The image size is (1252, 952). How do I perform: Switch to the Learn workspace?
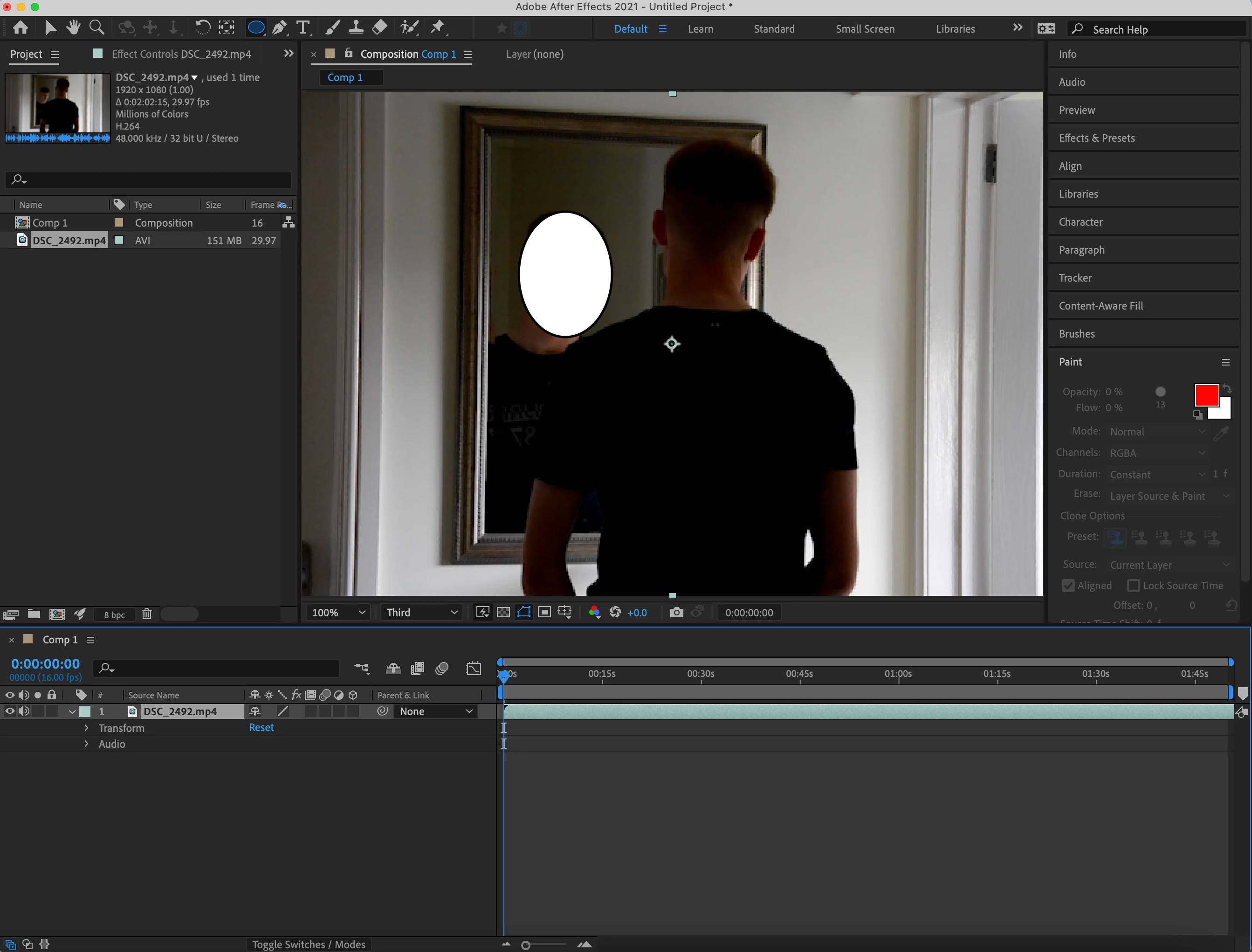pyautogui.click(x=700, y=29)
